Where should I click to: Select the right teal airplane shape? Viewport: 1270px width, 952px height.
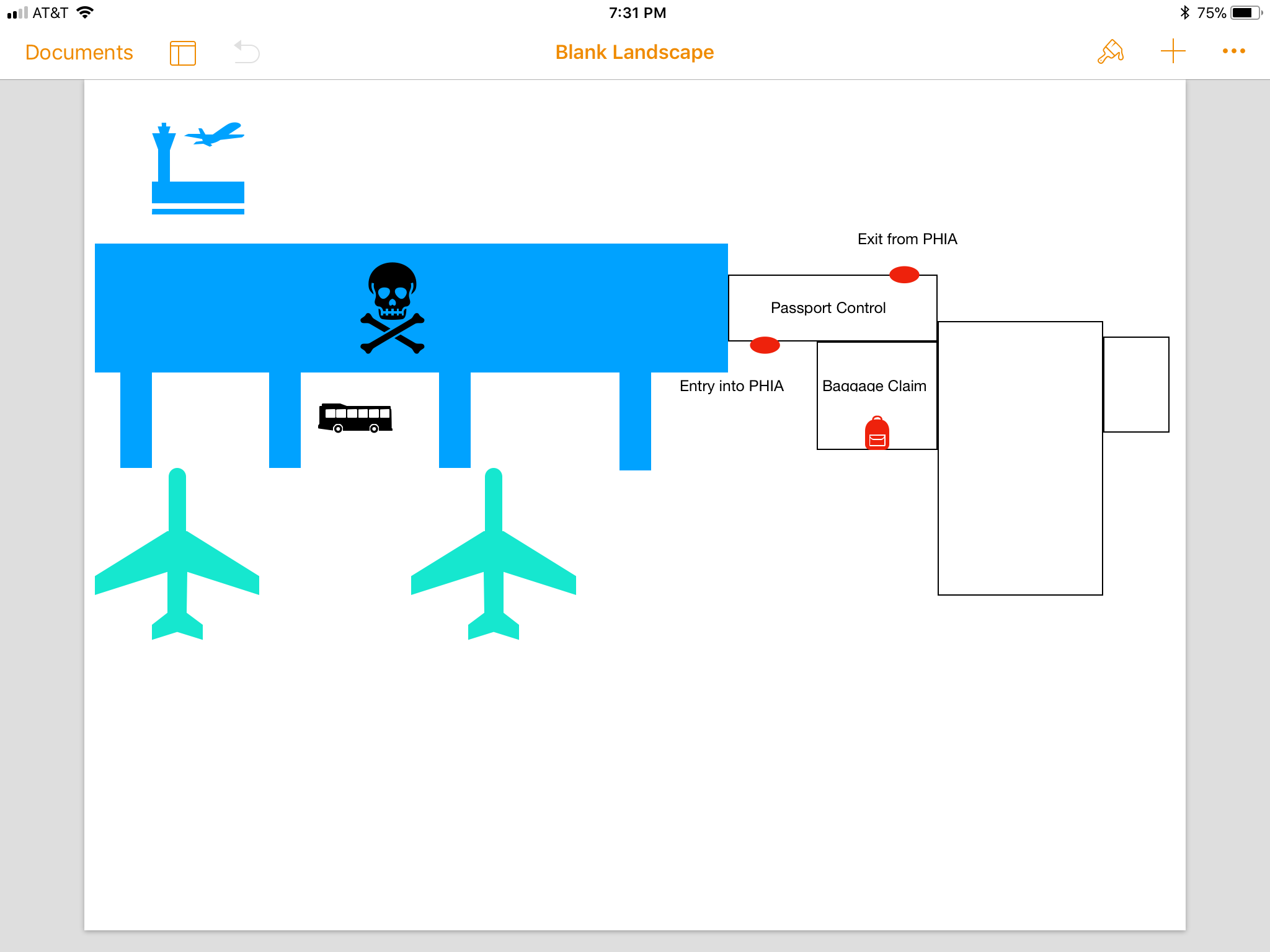coord(493,553)
